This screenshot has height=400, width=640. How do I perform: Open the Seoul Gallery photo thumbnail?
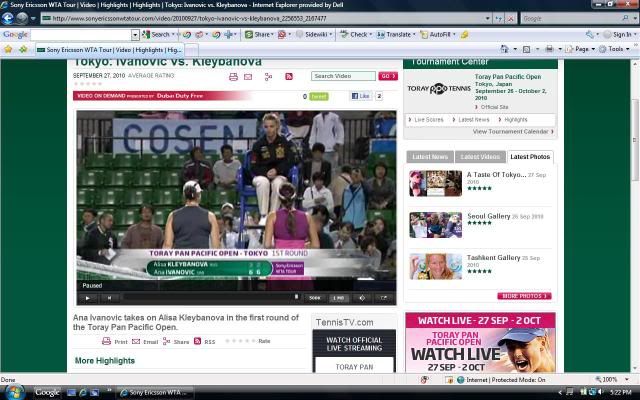[436, 225]
